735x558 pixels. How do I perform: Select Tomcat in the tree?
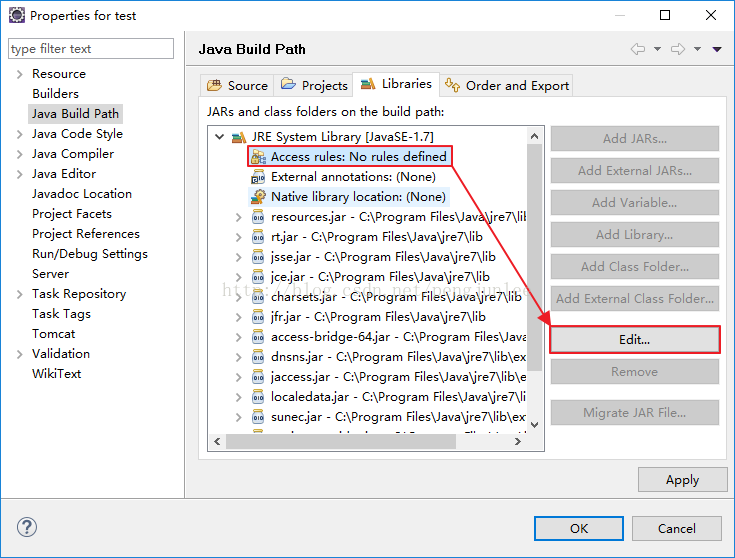pos(53,334)
